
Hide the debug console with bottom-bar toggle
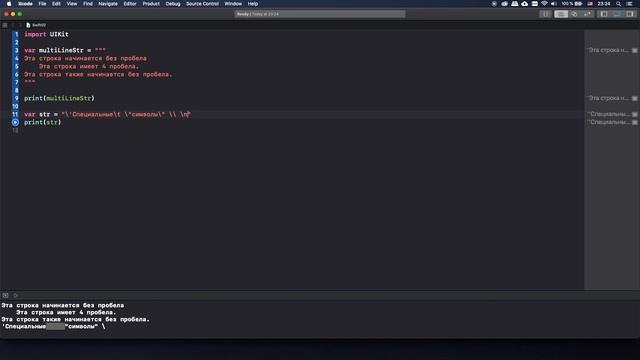(5, 295)
